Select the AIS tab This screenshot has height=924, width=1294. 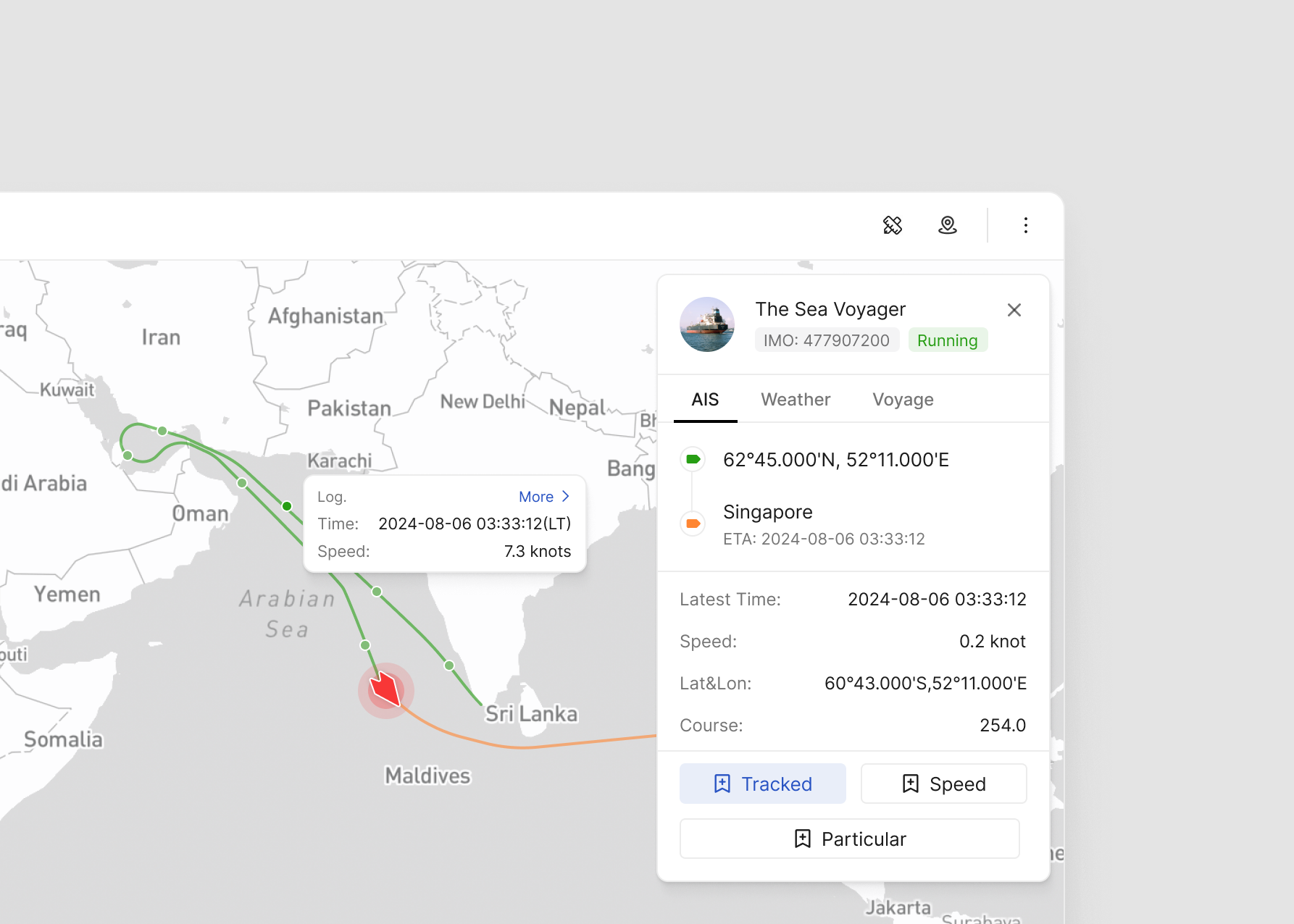(x=705, y=400)
